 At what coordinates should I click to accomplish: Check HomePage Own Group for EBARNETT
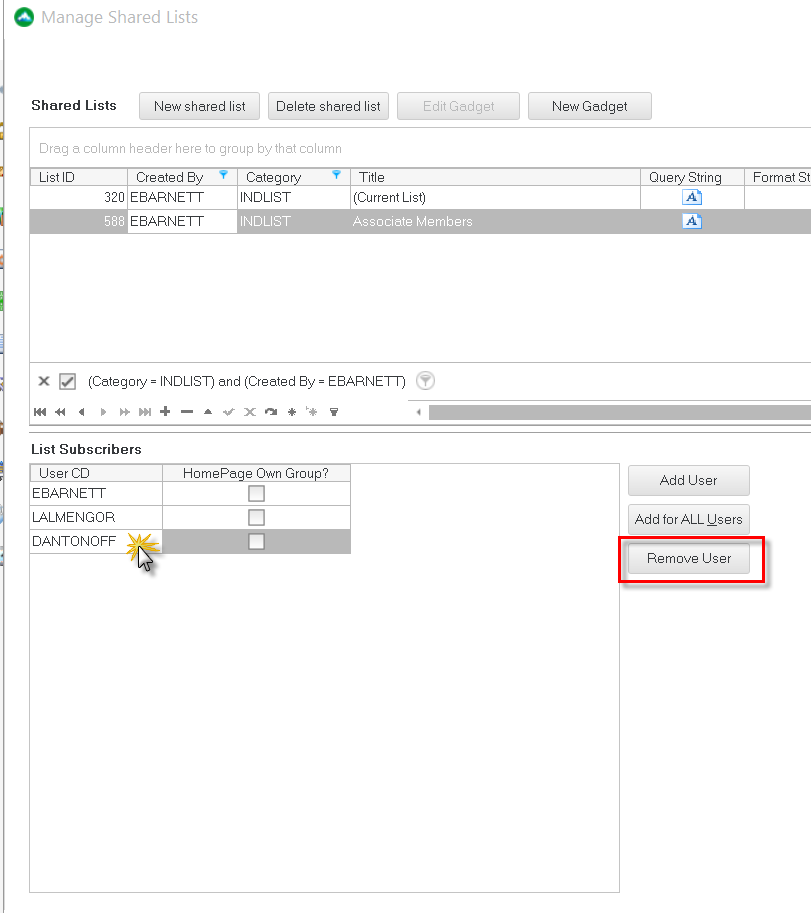point(256,493)
